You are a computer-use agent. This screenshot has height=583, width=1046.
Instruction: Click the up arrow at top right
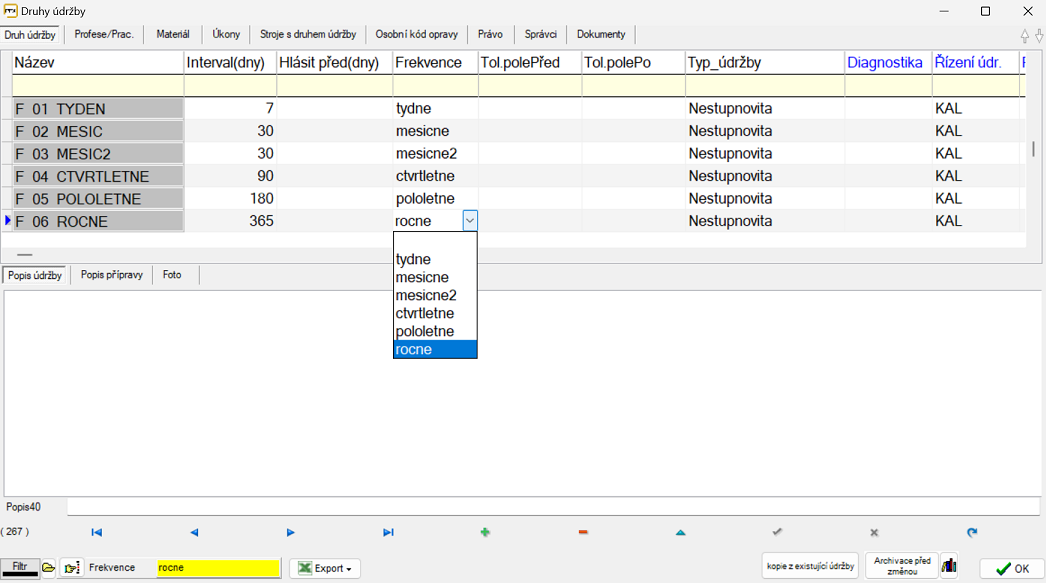(x=1025, y=35)
